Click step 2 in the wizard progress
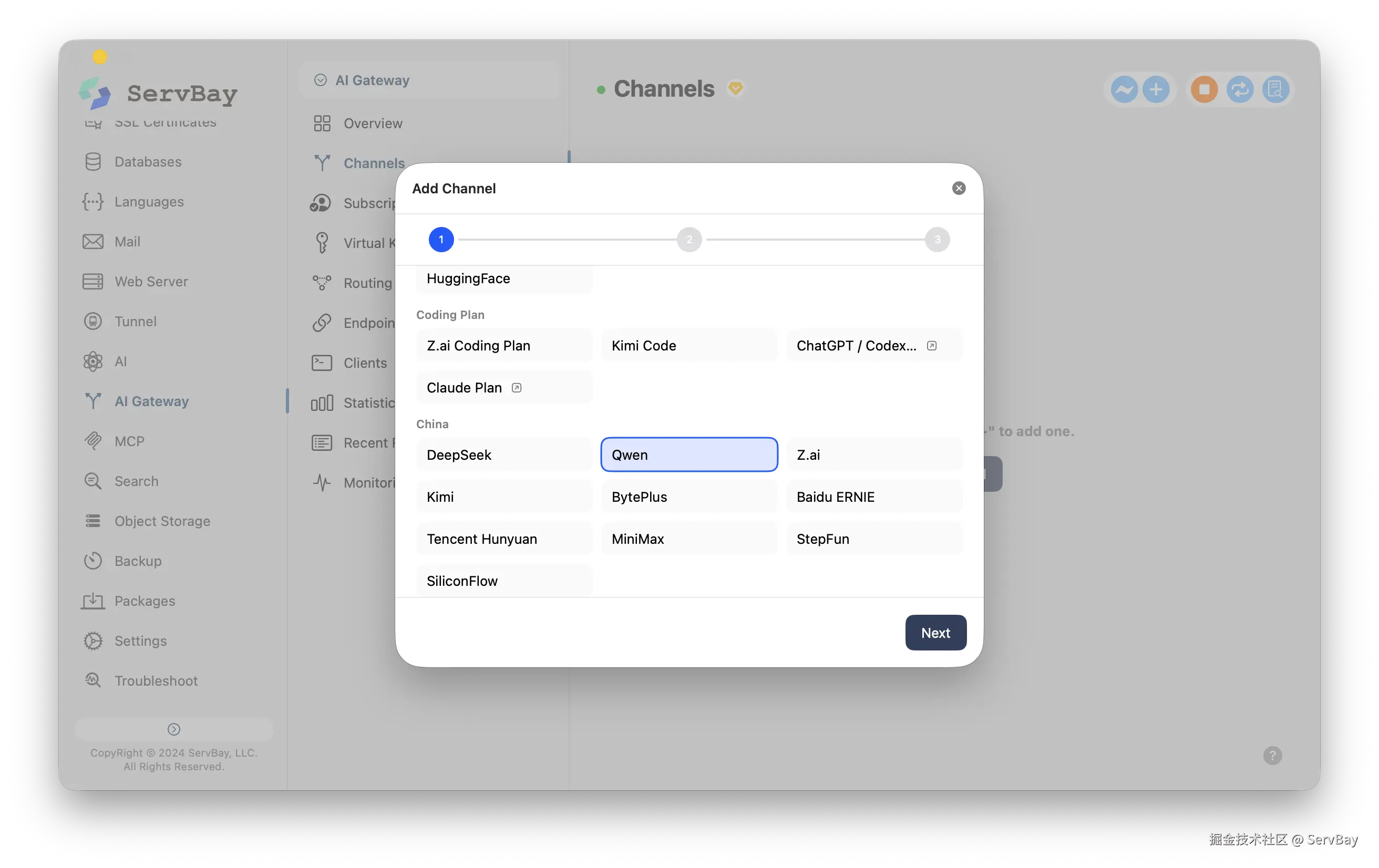Viewport: 1379px width, 868px height. (x=689, y=239)
